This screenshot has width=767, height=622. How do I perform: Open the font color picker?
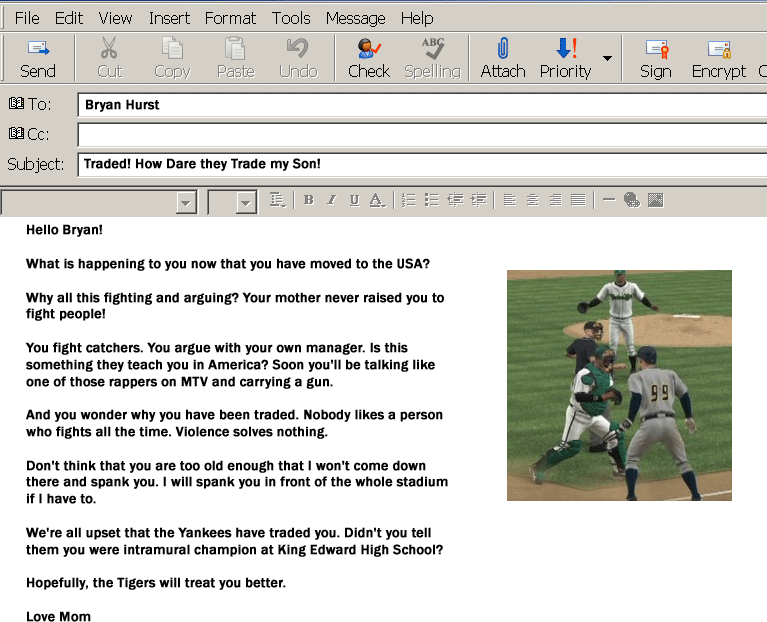coord(377,200)
